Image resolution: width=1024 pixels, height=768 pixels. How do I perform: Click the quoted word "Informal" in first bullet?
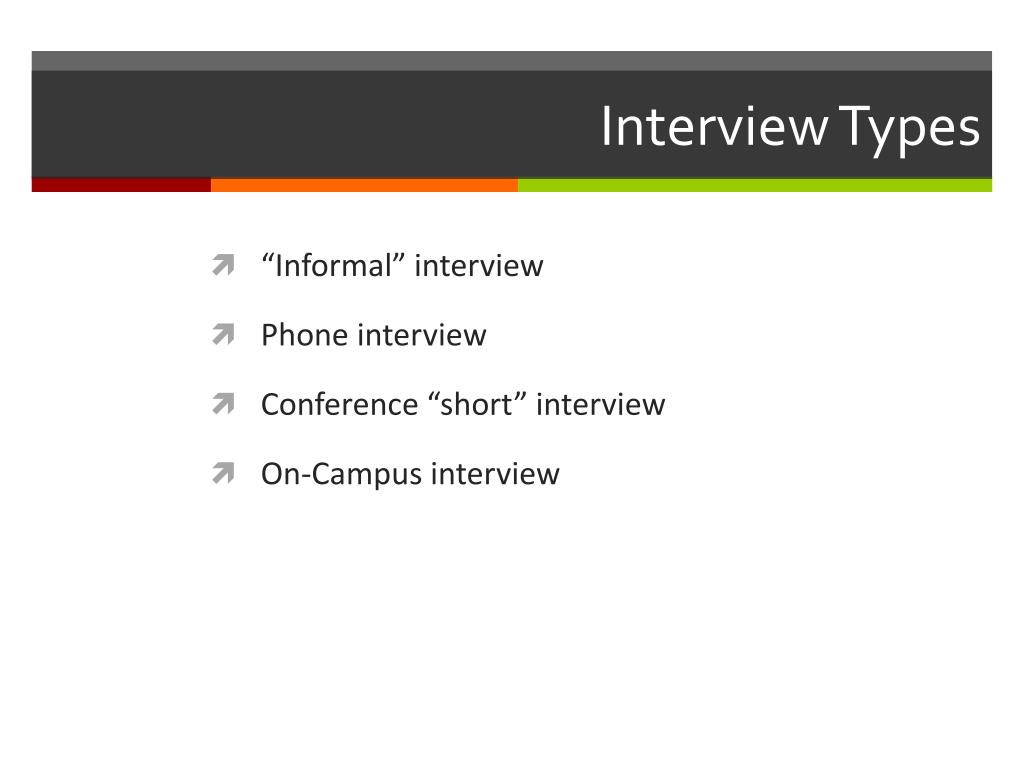pyautogui.click(x=333, y=266)
